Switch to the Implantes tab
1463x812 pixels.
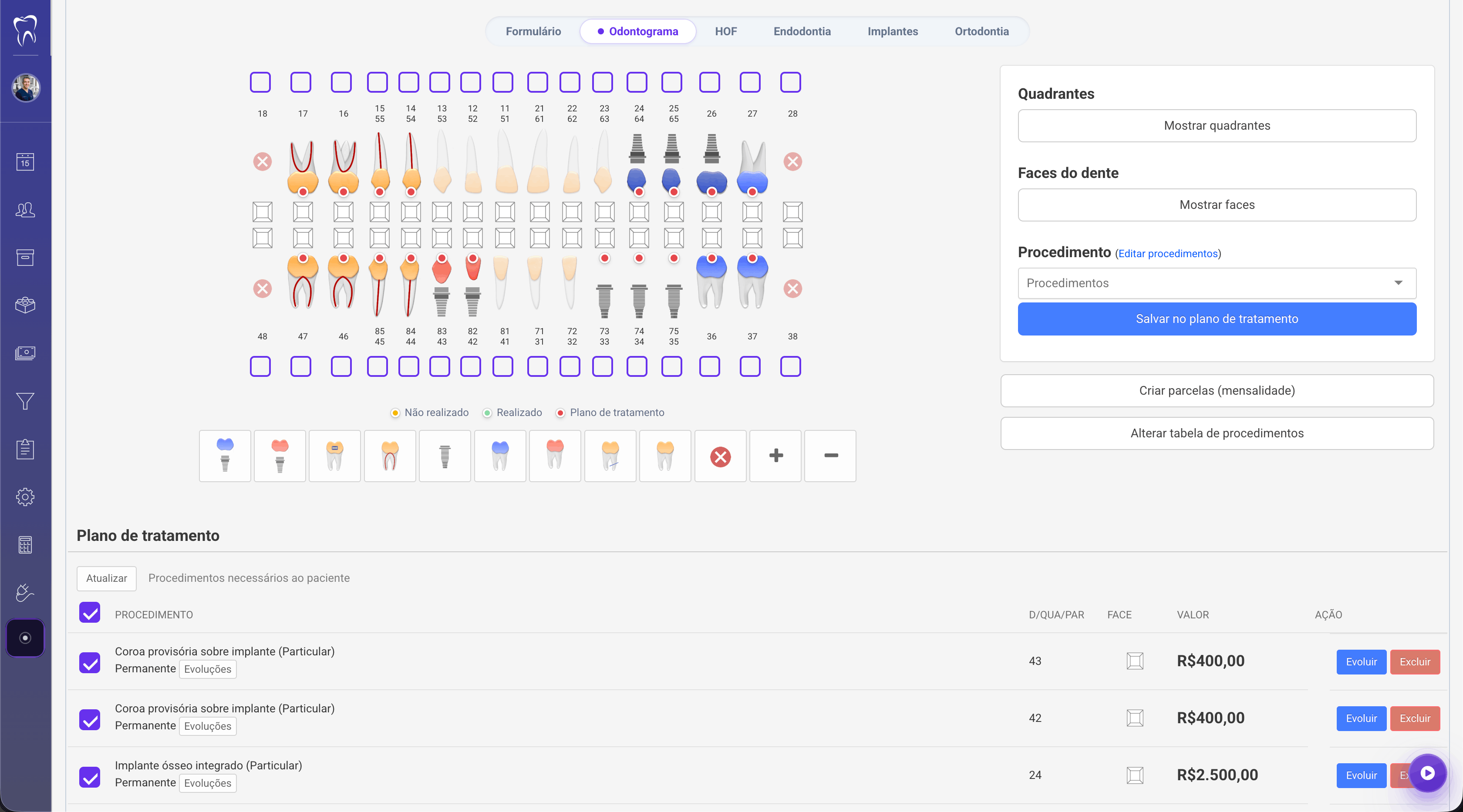[x=892, y=31]
